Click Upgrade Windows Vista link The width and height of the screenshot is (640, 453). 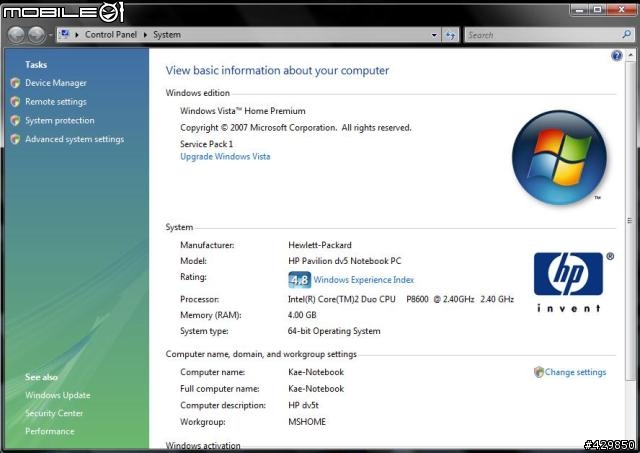(225, 157)
